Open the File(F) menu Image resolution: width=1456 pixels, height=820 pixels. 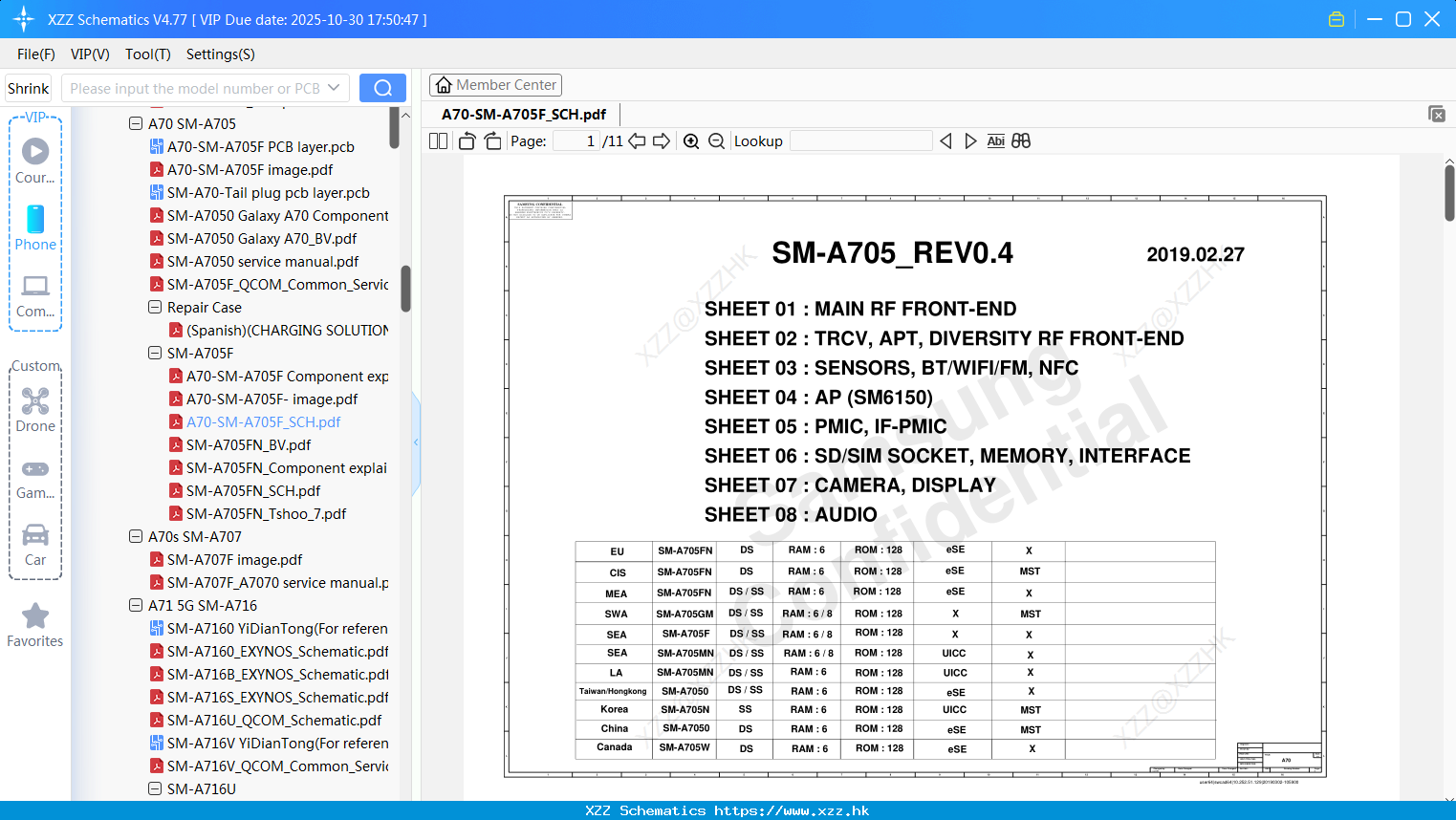click(x=36, y=54)
